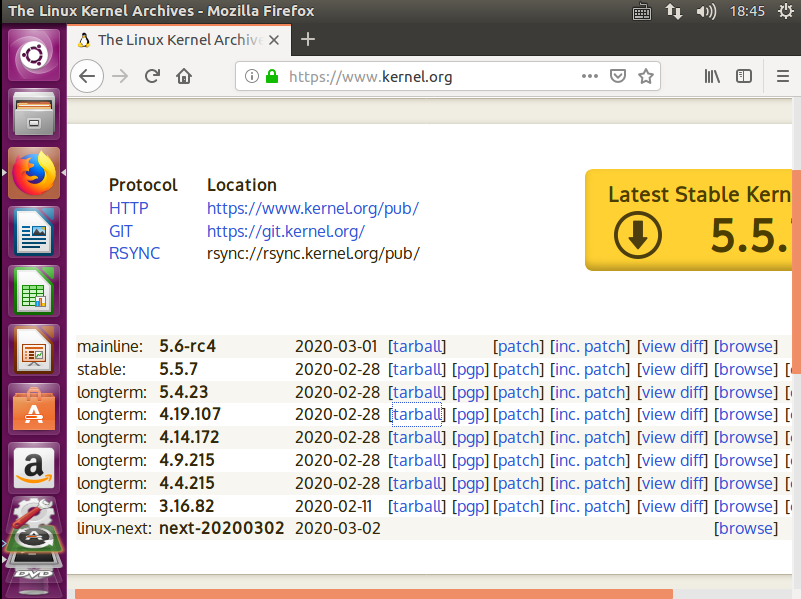This screenshot has height=599, width=801.
Task: Open the Firefox hamburger menu
Action: (x=783, y=77)
